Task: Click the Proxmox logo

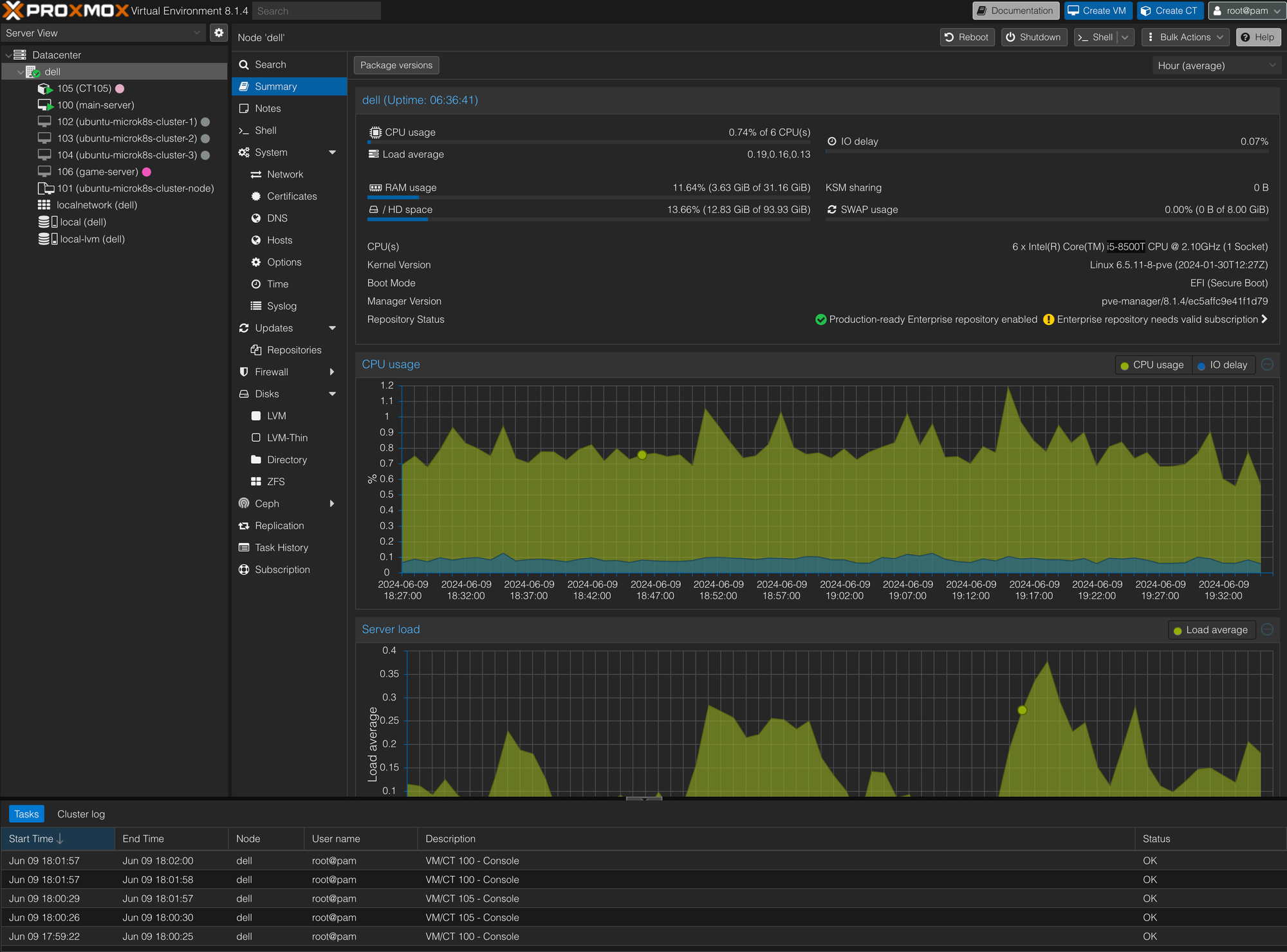Action: click(x=65, y=11)
